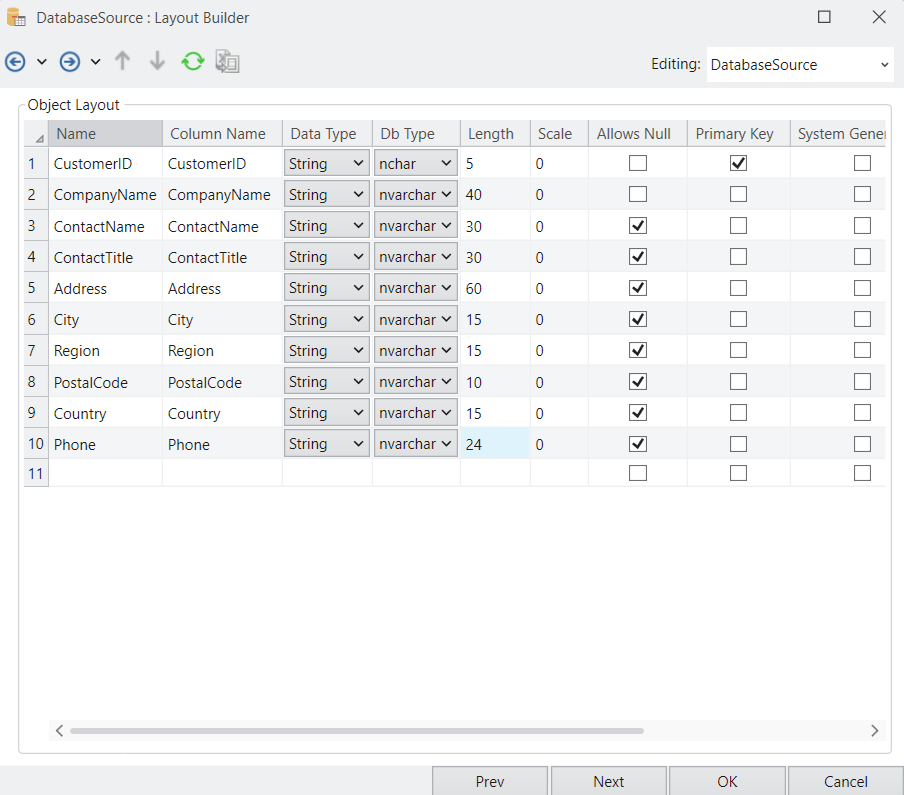Click the Column Name header
This screenshot has height=795, width=904.
218,134
